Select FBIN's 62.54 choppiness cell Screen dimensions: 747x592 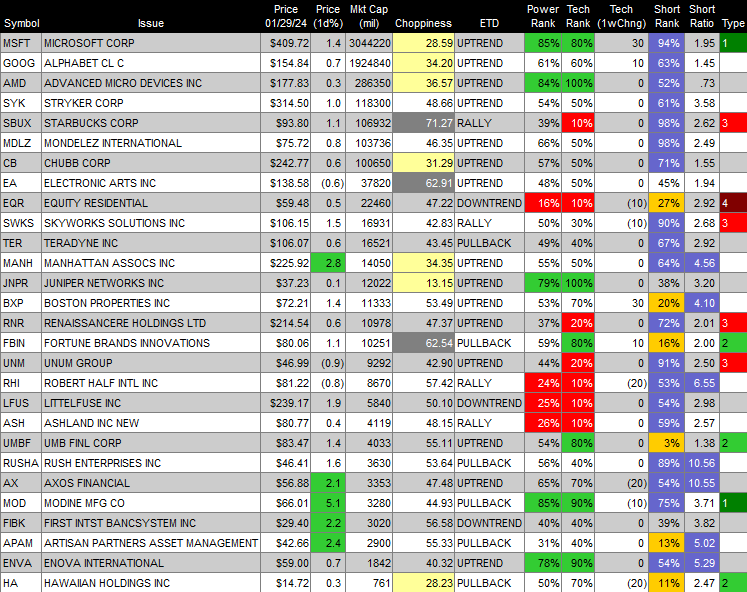[x=424, y=343]
